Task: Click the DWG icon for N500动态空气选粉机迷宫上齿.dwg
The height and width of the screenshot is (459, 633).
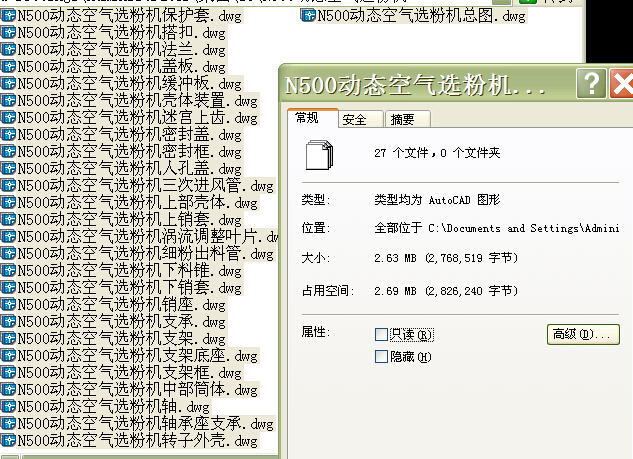Action: [x=8, y=117]
